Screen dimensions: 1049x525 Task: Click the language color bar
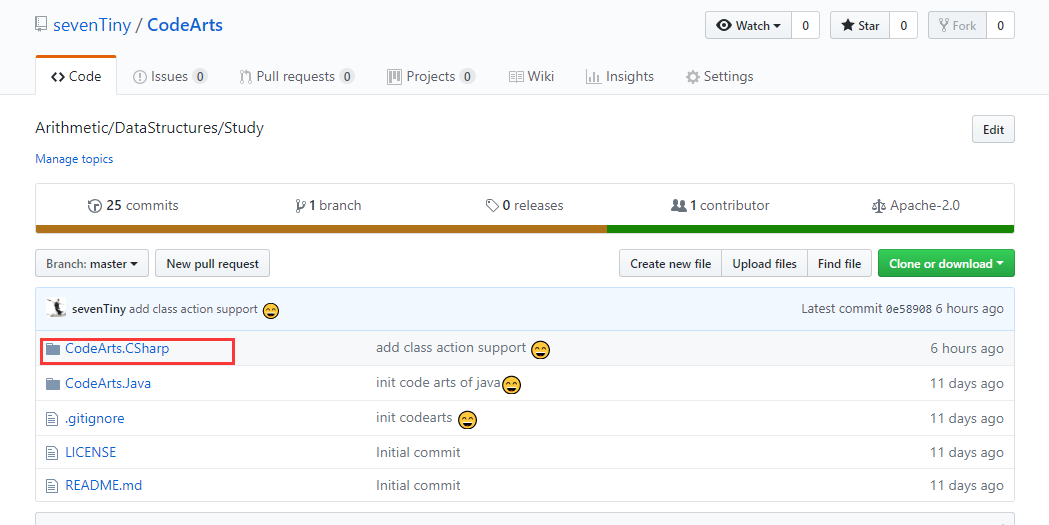pos(524,228)
